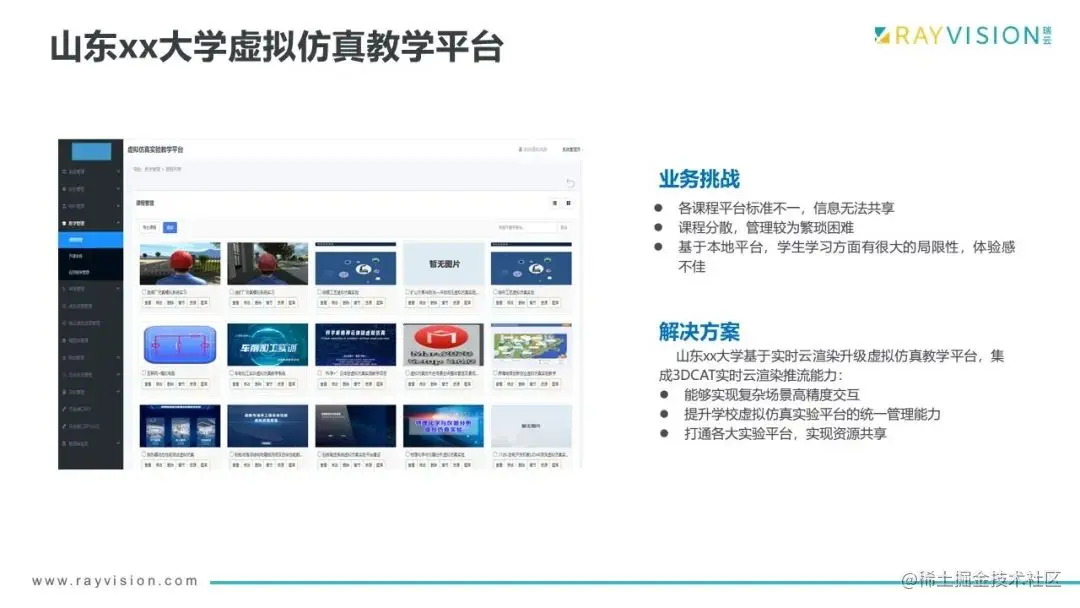This screenshot has width=1080, height=608.
Task: Switch to the all-courses filter tab
Action: [169, 228]
